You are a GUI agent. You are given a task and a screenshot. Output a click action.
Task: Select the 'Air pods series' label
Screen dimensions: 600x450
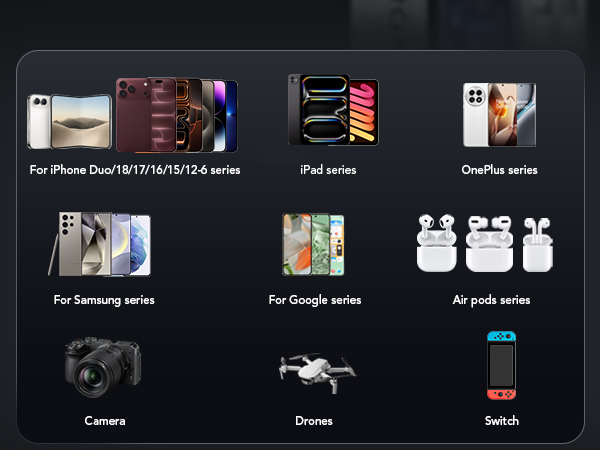(x=491, y=300)
